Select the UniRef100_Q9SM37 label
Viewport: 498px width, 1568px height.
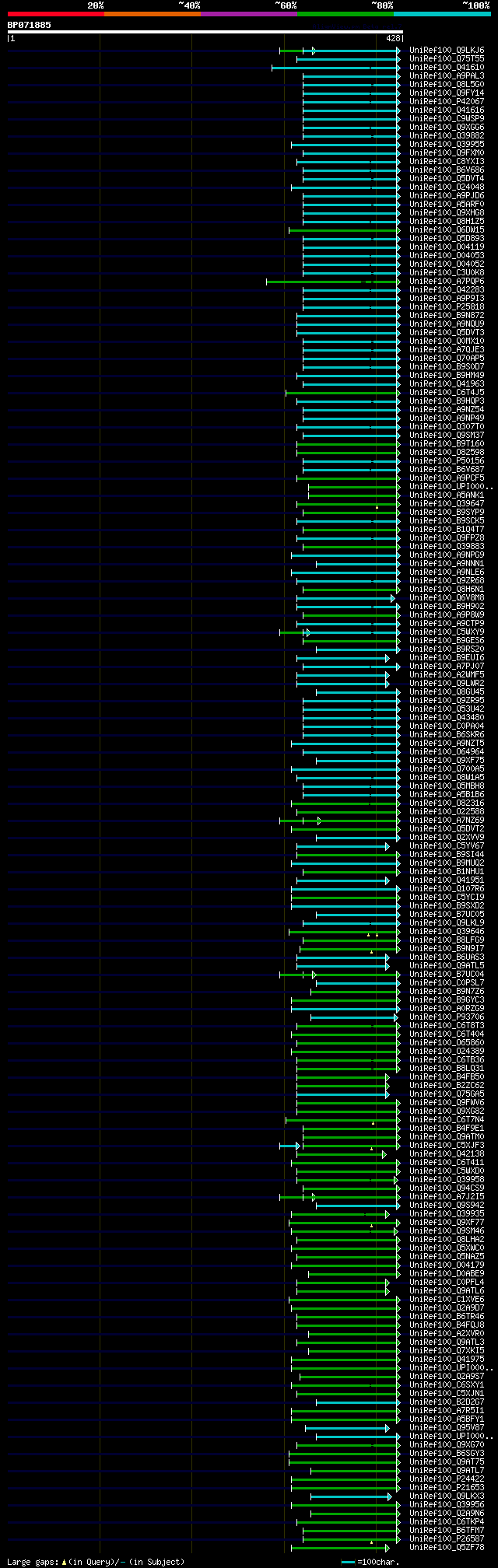(447, 435)
